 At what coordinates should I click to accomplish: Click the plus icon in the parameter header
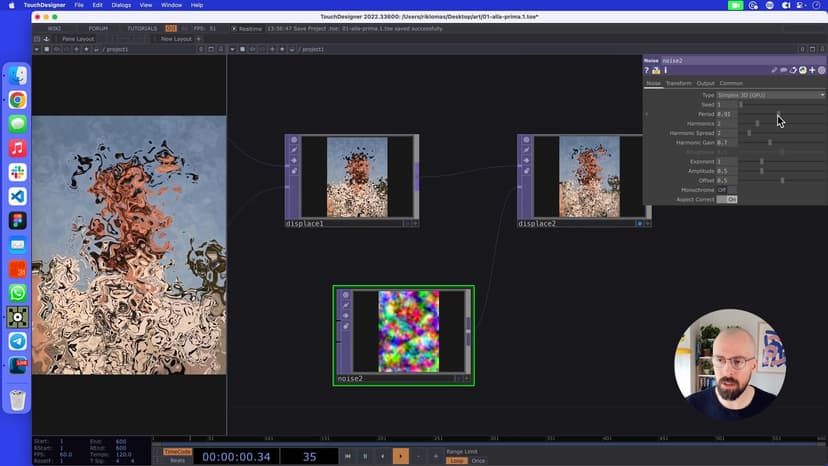point(813,71)
